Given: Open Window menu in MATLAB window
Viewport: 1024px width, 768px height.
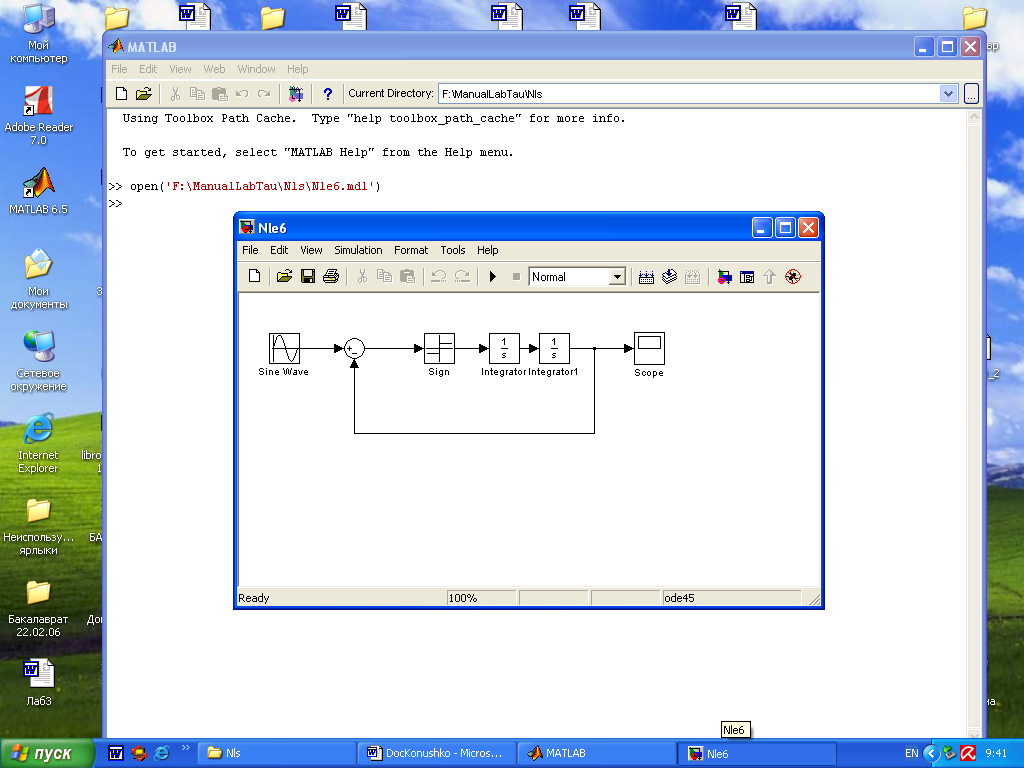Looking at the screenshot, I should [256, 69].
